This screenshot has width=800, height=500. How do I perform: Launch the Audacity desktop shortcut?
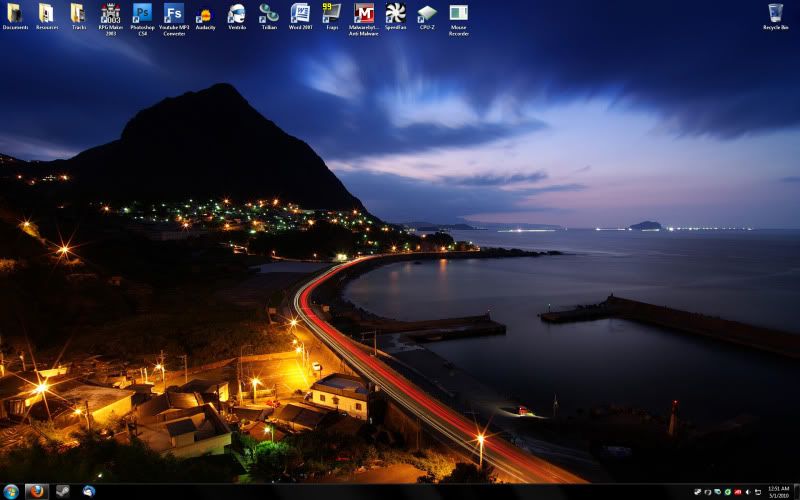pos(205,15)
